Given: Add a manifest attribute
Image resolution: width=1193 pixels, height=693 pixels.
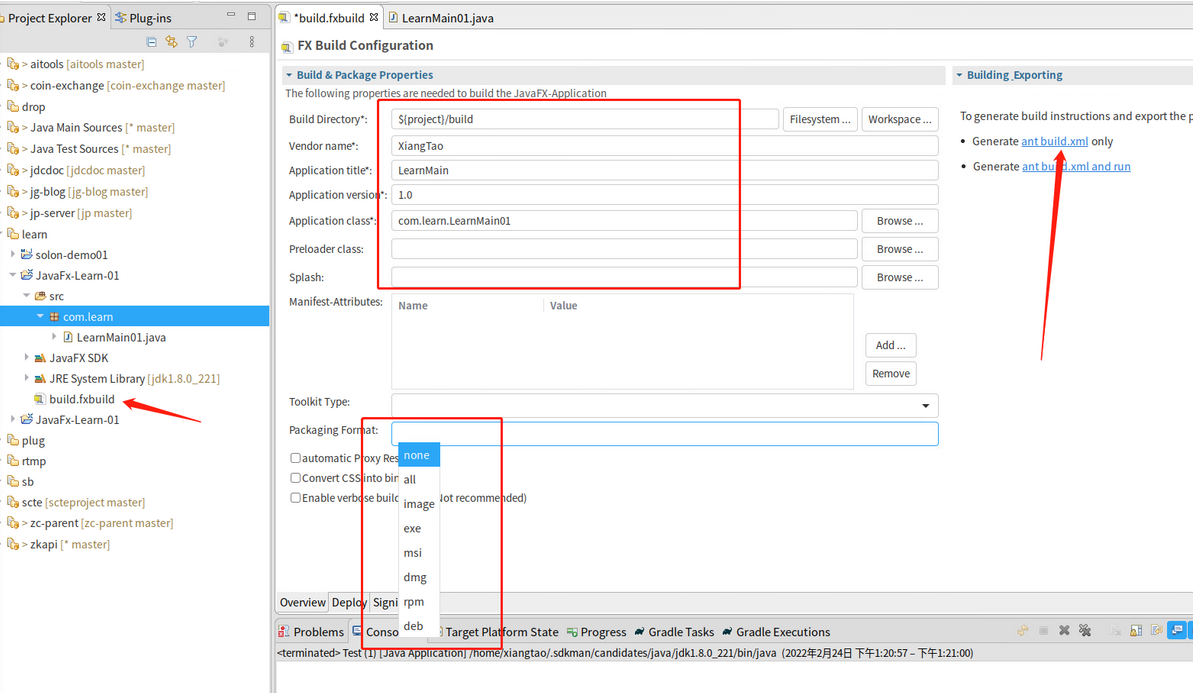Looking at the screenshot, I should pyautogui.click(x=891, y=345).
